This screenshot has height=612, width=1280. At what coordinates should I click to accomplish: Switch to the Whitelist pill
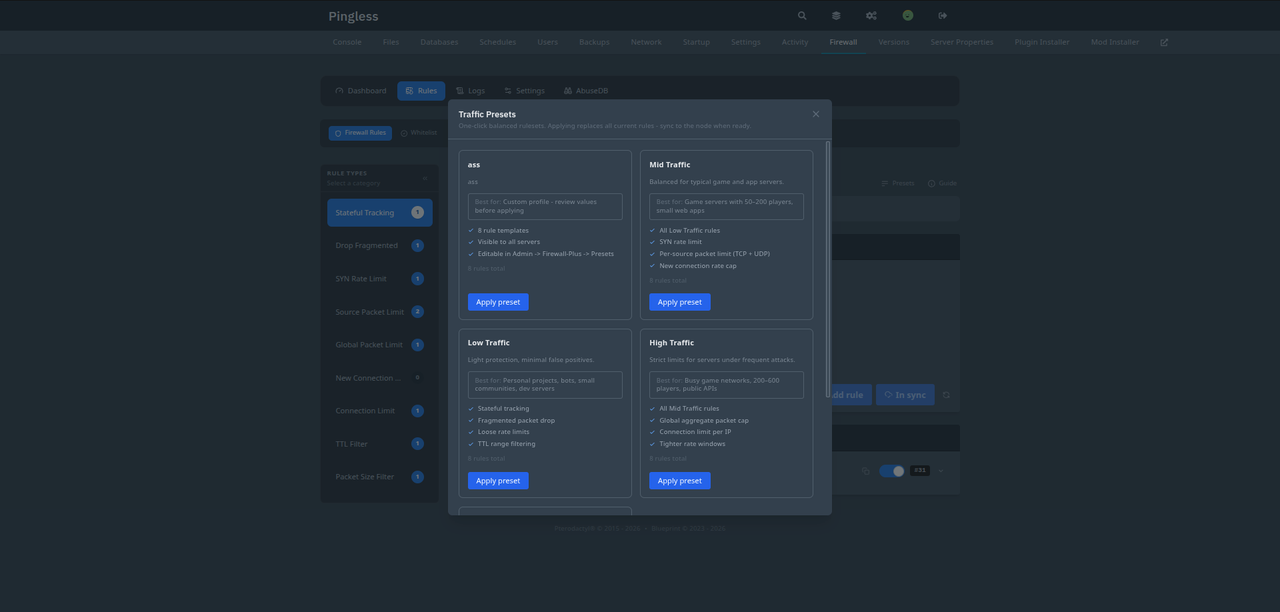click(x=419, y=133)
